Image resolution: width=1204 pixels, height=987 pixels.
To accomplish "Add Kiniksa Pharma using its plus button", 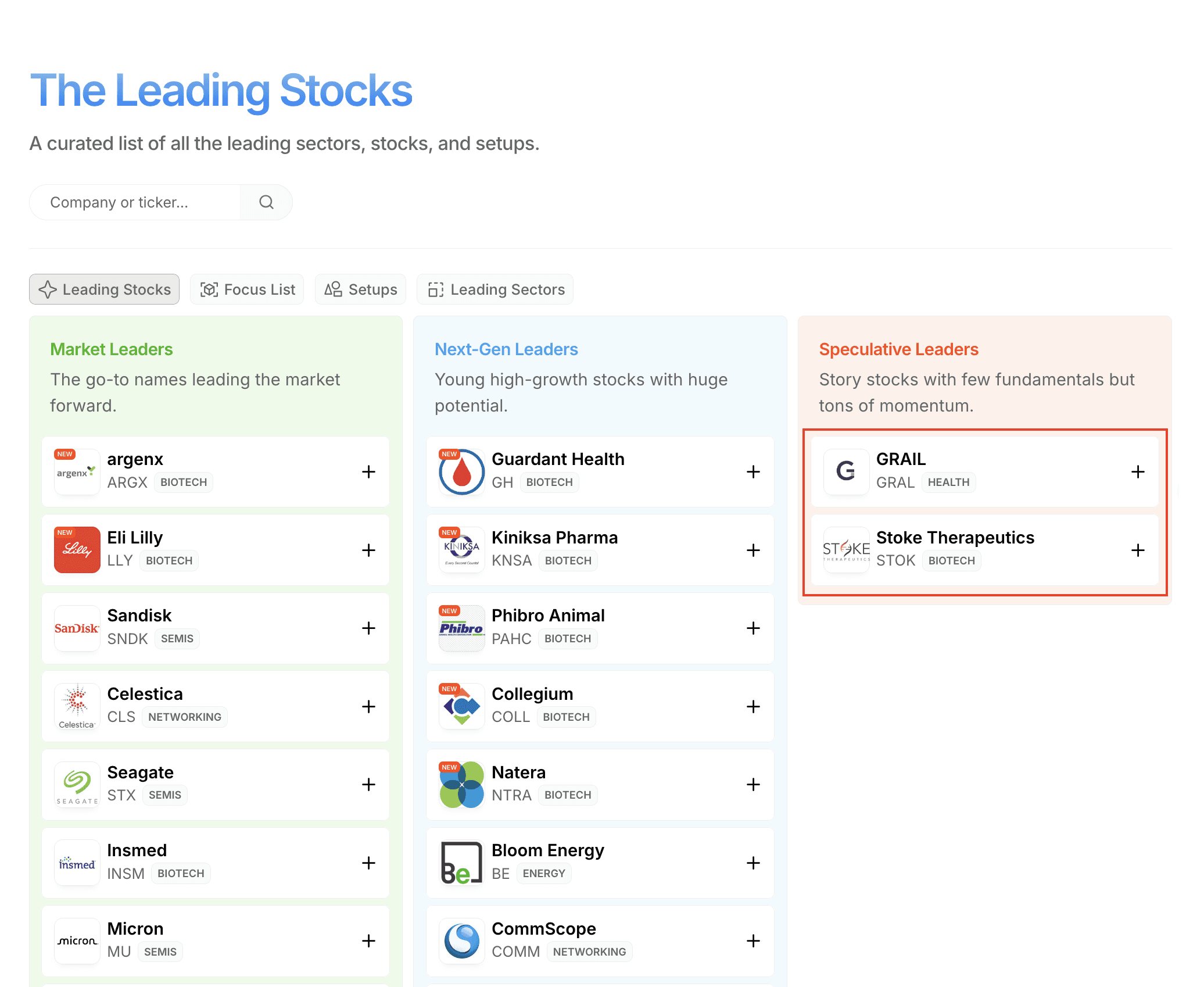I will [x=753, y=550].
